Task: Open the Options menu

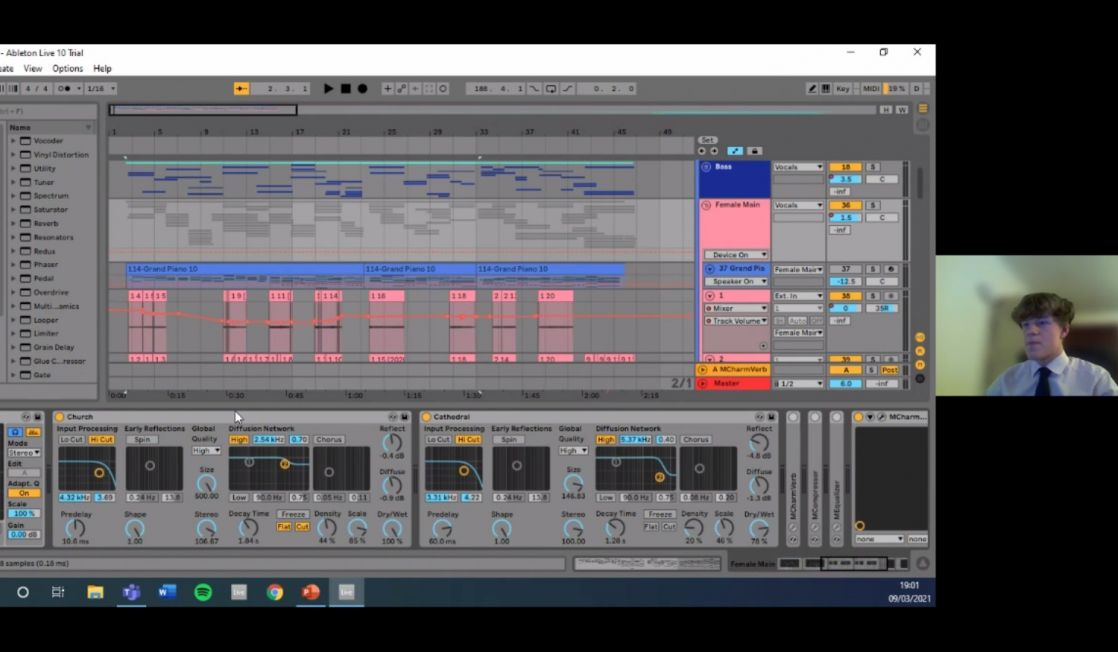Action: coord(68,68)
